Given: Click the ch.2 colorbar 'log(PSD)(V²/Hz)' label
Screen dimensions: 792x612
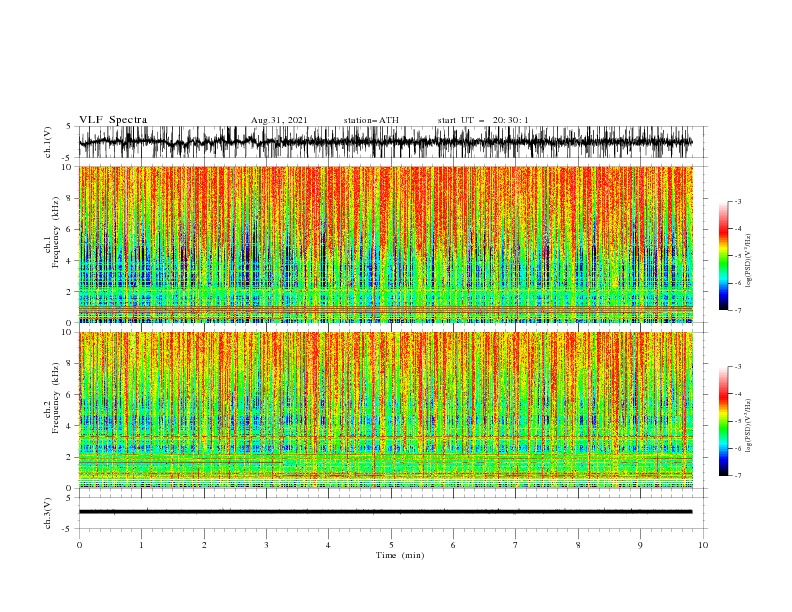Looking at the screenshot, I should point(749,425).
